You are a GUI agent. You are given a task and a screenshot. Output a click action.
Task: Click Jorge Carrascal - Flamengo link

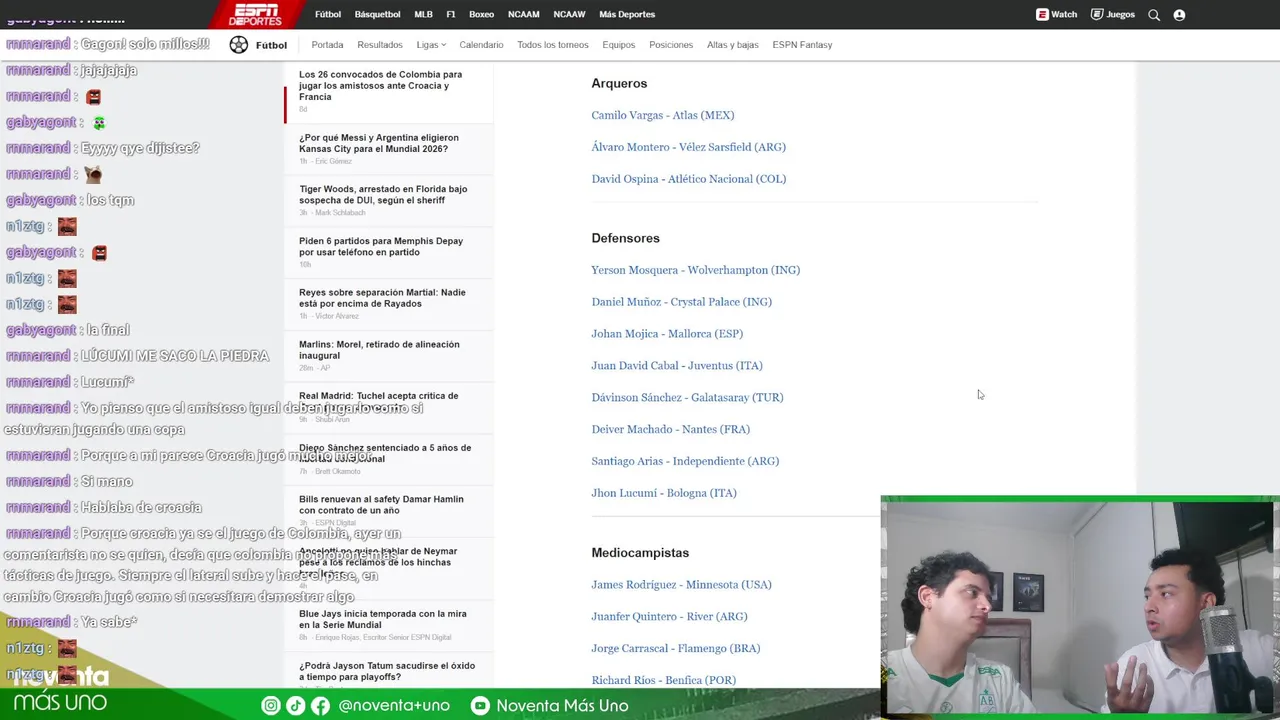tap(675, 648)
